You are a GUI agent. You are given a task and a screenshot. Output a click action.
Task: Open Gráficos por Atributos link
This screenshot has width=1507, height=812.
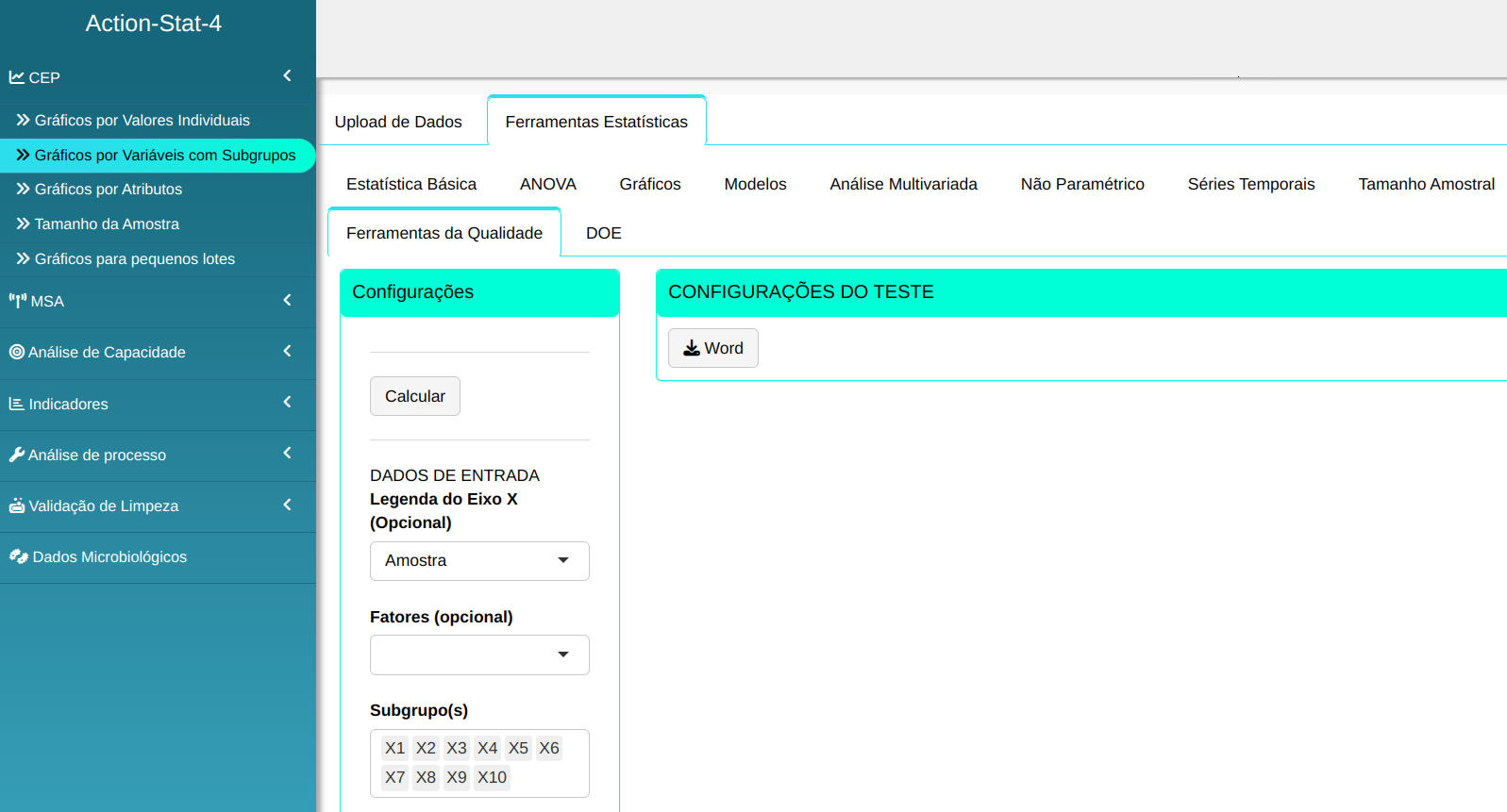[108, 190]
